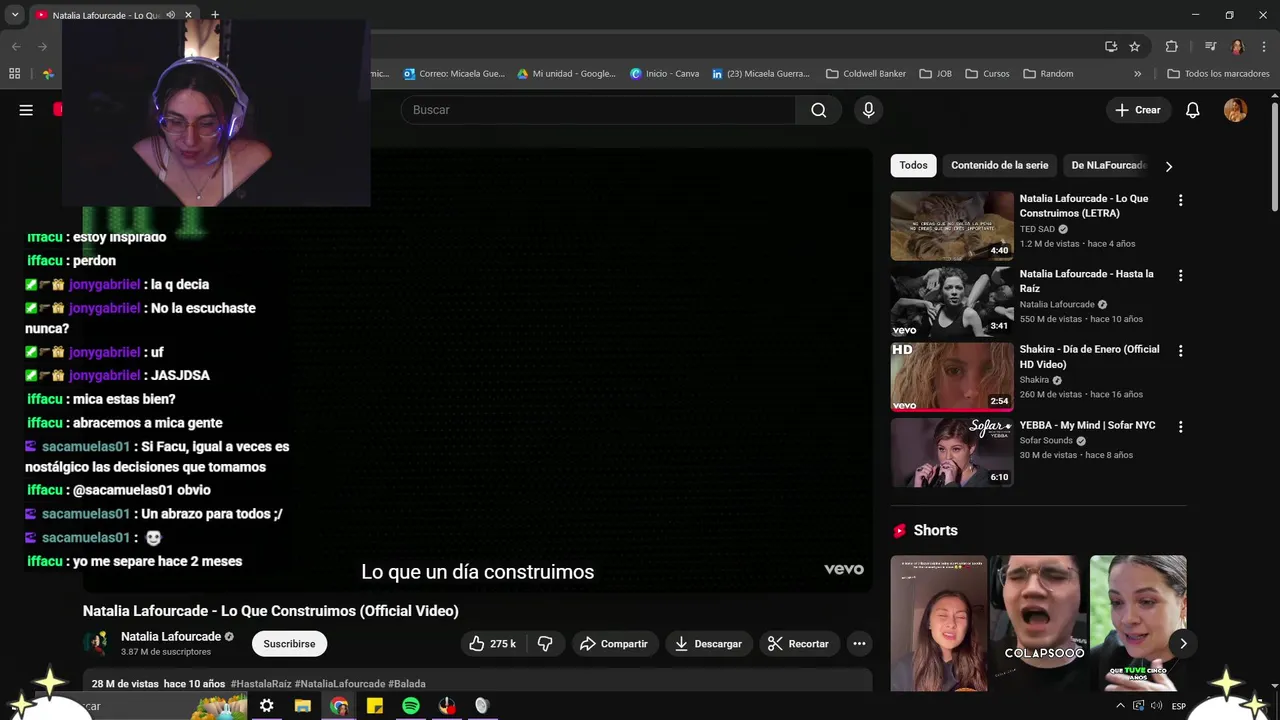Expand hidden bookmarks with double chevron
Image resolution: width=1280 pixels, height=720 pixels.
pyautogui.click(x=1137, y=73)
